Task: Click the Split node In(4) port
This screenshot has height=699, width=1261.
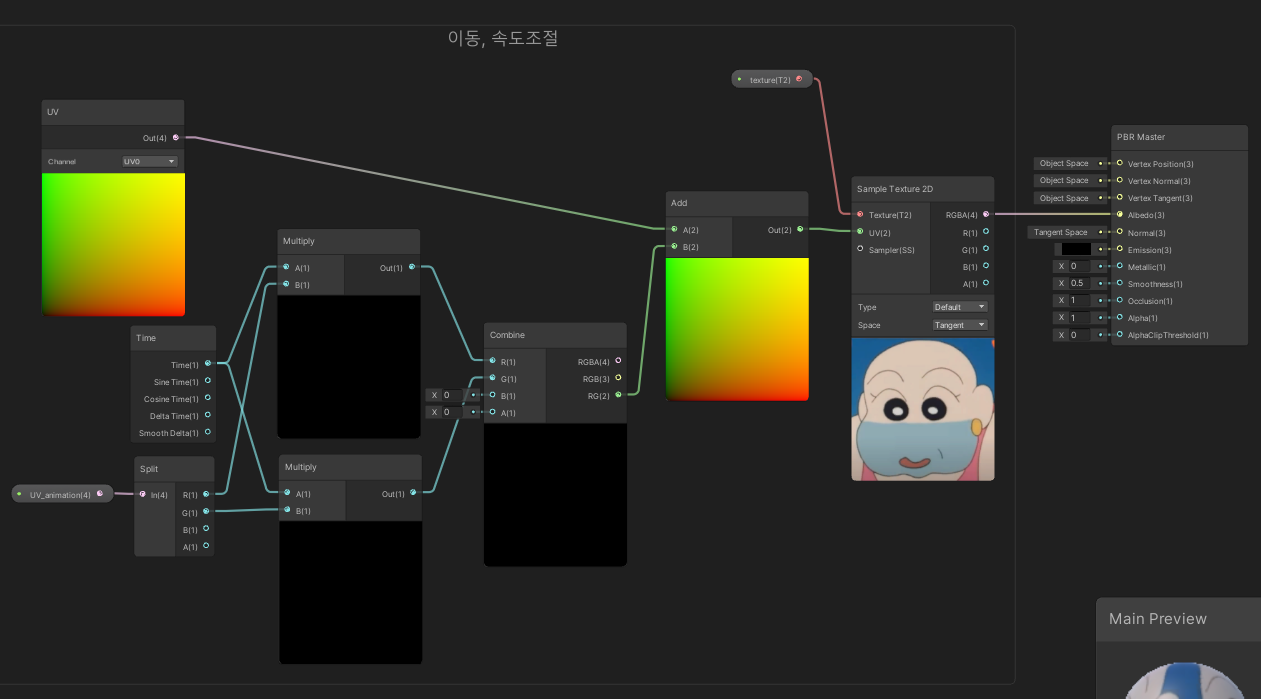Action: [143, 494]
